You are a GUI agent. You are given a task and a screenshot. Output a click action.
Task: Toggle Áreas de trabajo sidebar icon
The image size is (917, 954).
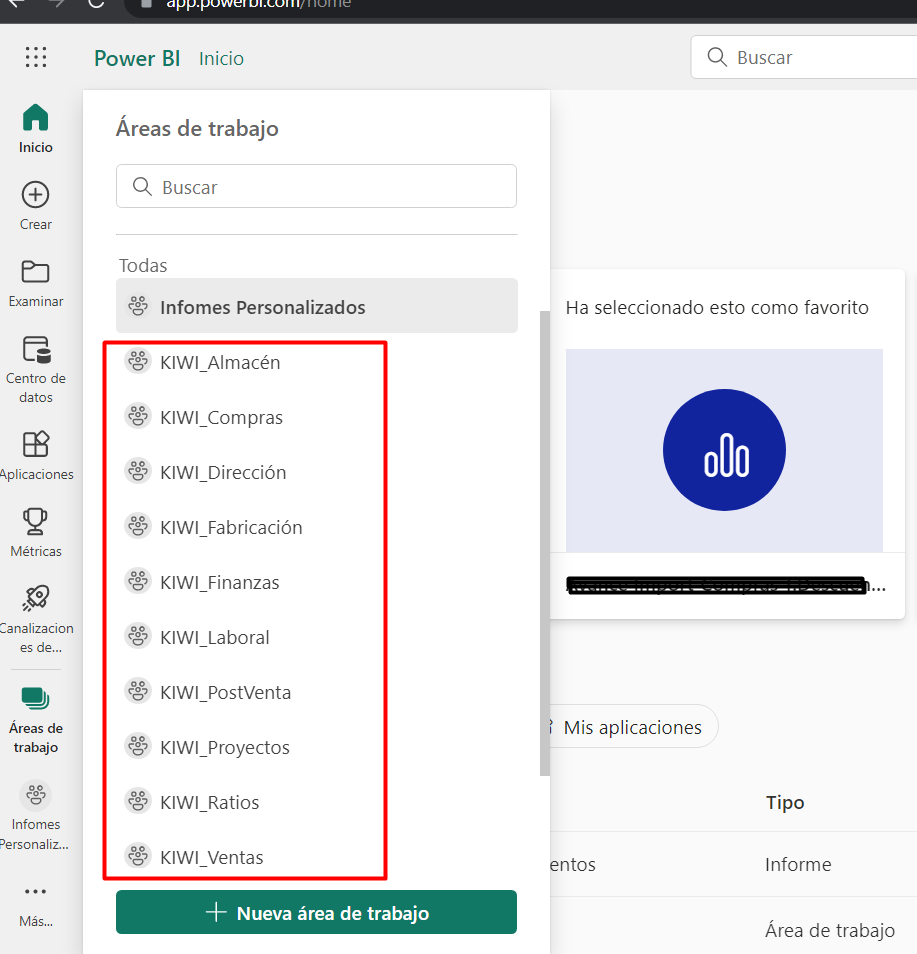pos(36,698)
